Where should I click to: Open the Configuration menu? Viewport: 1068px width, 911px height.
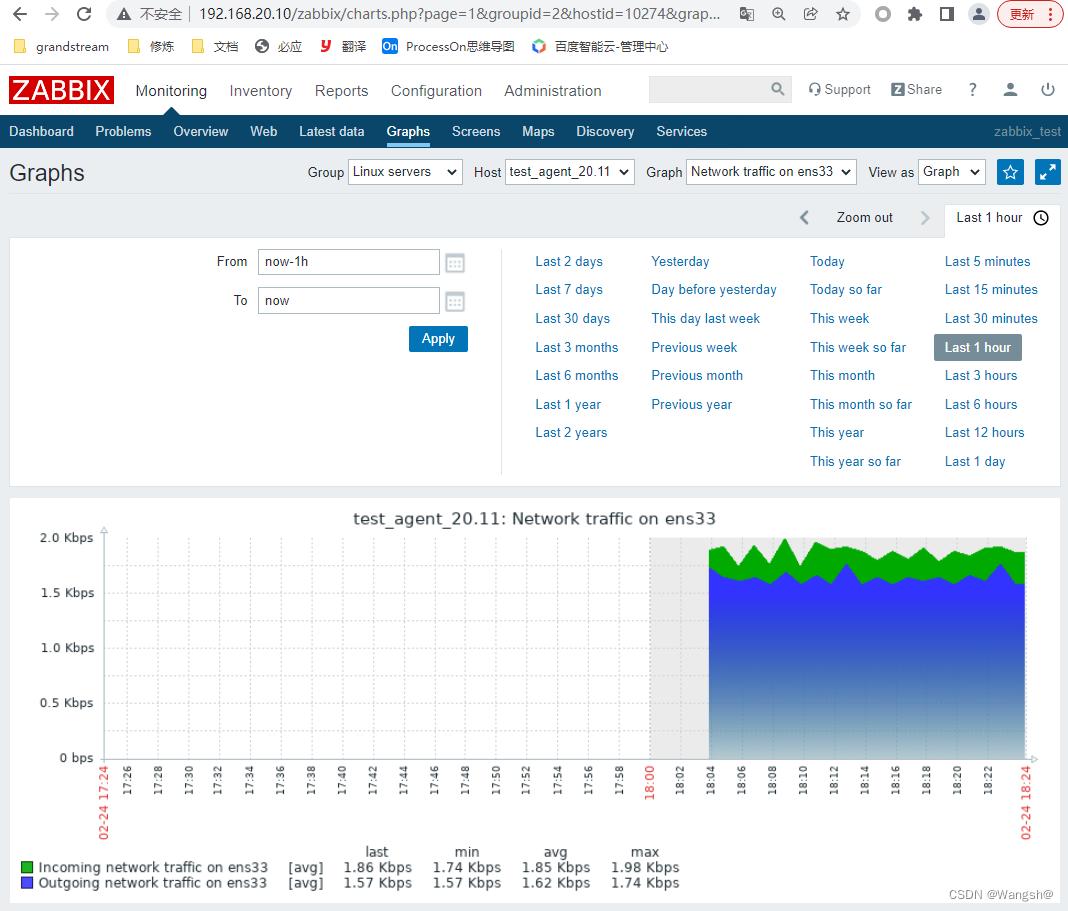point(436,91)
